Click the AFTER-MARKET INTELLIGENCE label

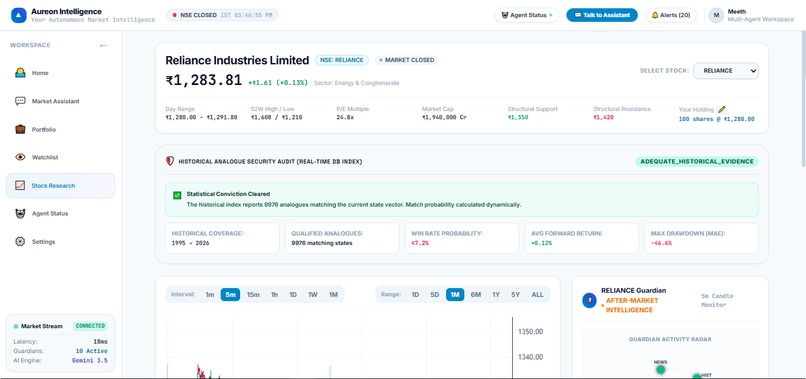coord(632,305)
